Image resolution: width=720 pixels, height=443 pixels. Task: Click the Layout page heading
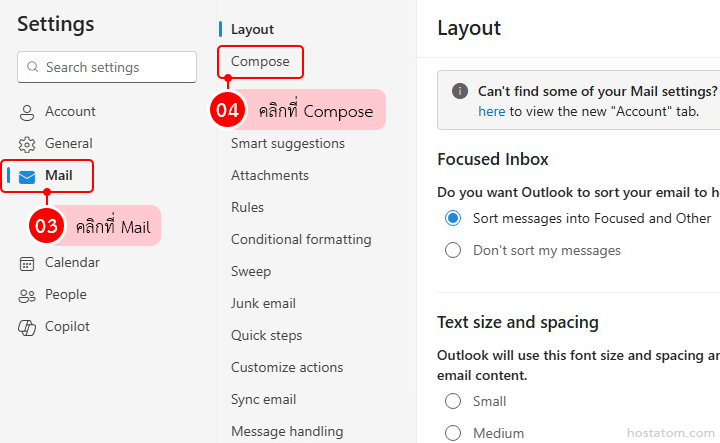[x=469, y=28]
